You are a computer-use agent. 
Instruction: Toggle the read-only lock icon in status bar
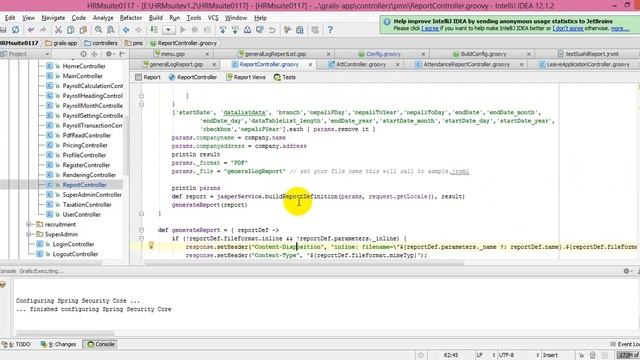click(582, 355)
